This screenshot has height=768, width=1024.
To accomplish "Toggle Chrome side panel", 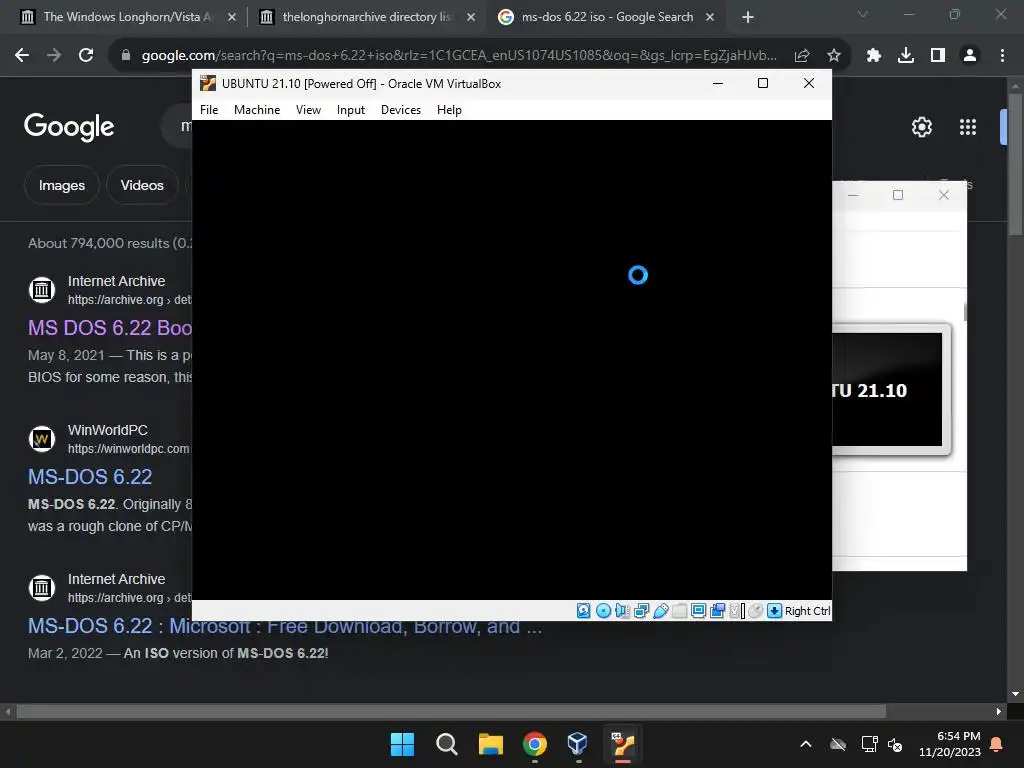I will 938,56.
